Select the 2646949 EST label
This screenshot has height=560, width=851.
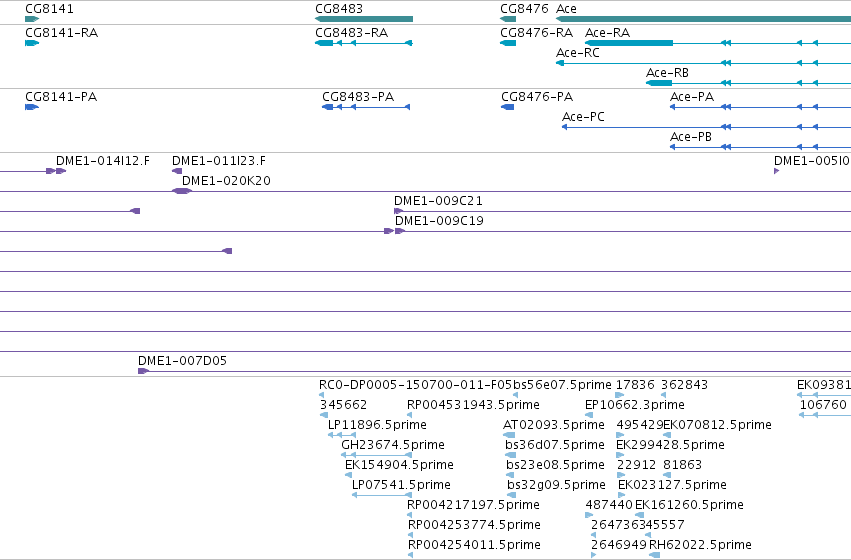[618, 545]
